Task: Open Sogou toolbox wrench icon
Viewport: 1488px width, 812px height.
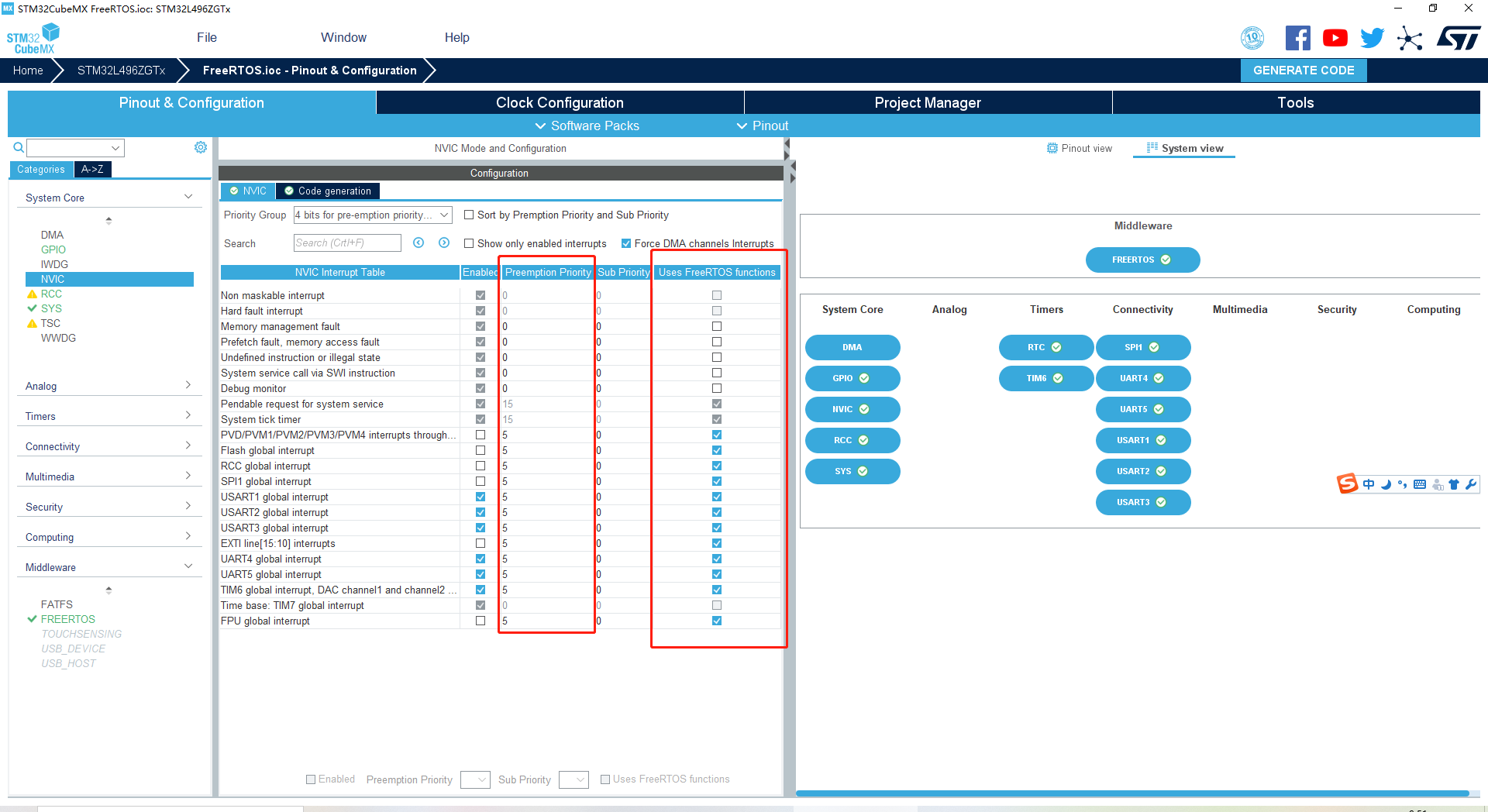Action: (x=1471, y=484)
